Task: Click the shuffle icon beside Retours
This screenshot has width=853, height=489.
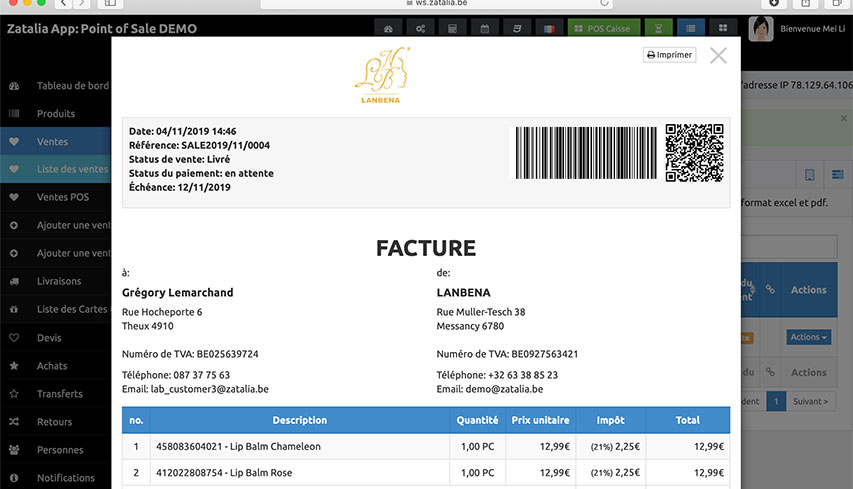Action: click(14, 422)
